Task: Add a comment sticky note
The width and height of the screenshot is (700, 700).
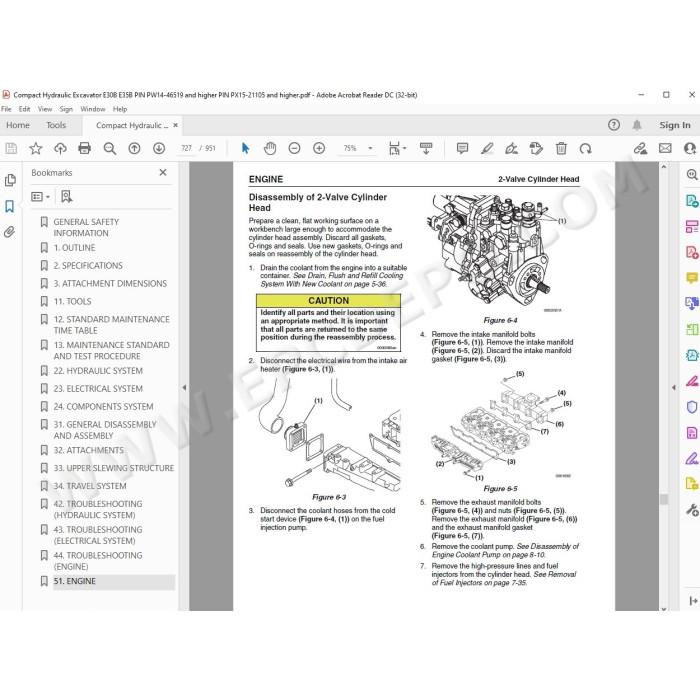Action: click(462, 148)
